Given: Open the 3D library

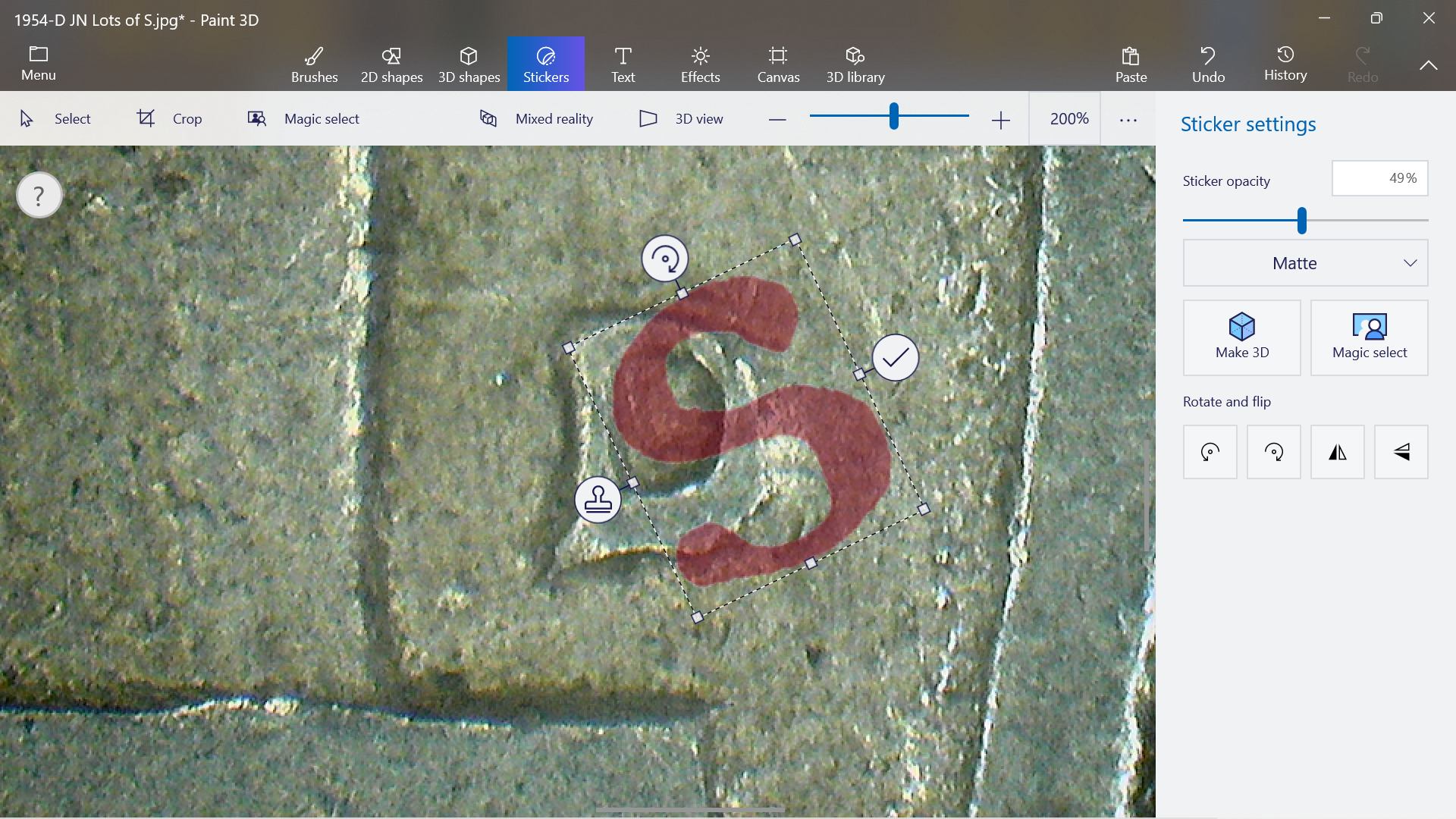Looking at the screenshot, I should coord(855,64).
